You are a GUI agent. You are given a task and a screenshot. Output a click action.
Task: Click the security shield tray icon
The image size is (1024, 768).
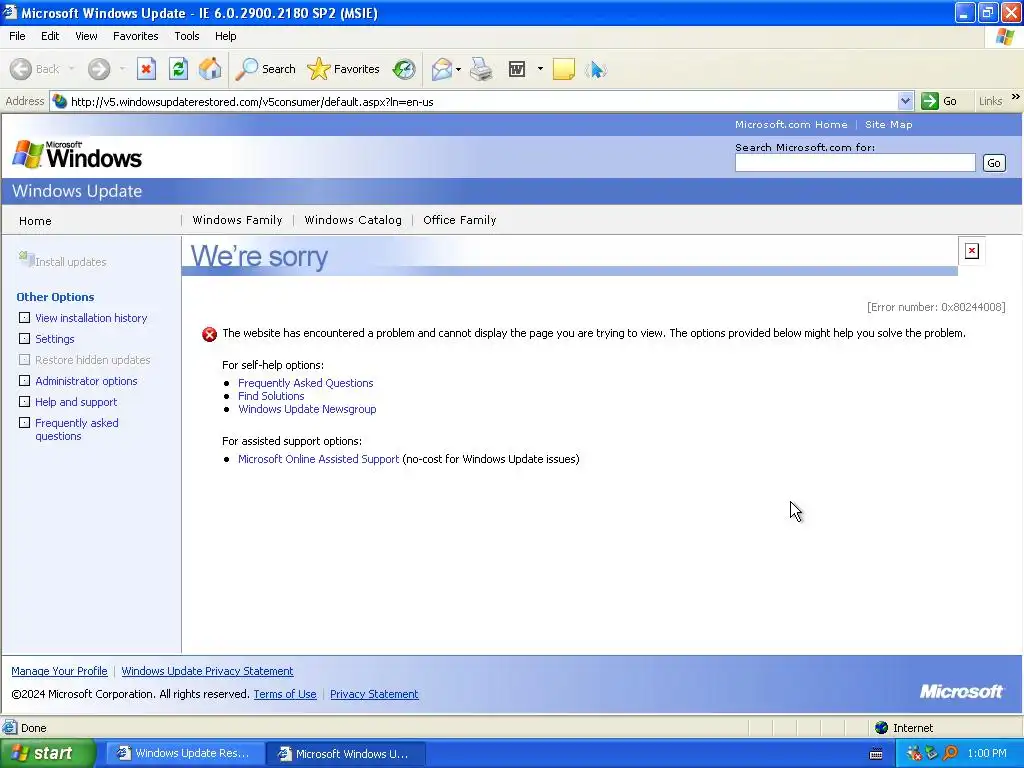click(x=914, y=754)
